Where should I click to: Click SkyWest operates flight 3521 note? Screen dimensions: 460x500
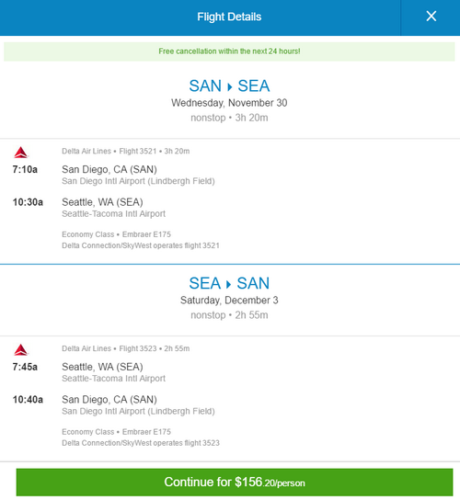[x=140, y=246]
